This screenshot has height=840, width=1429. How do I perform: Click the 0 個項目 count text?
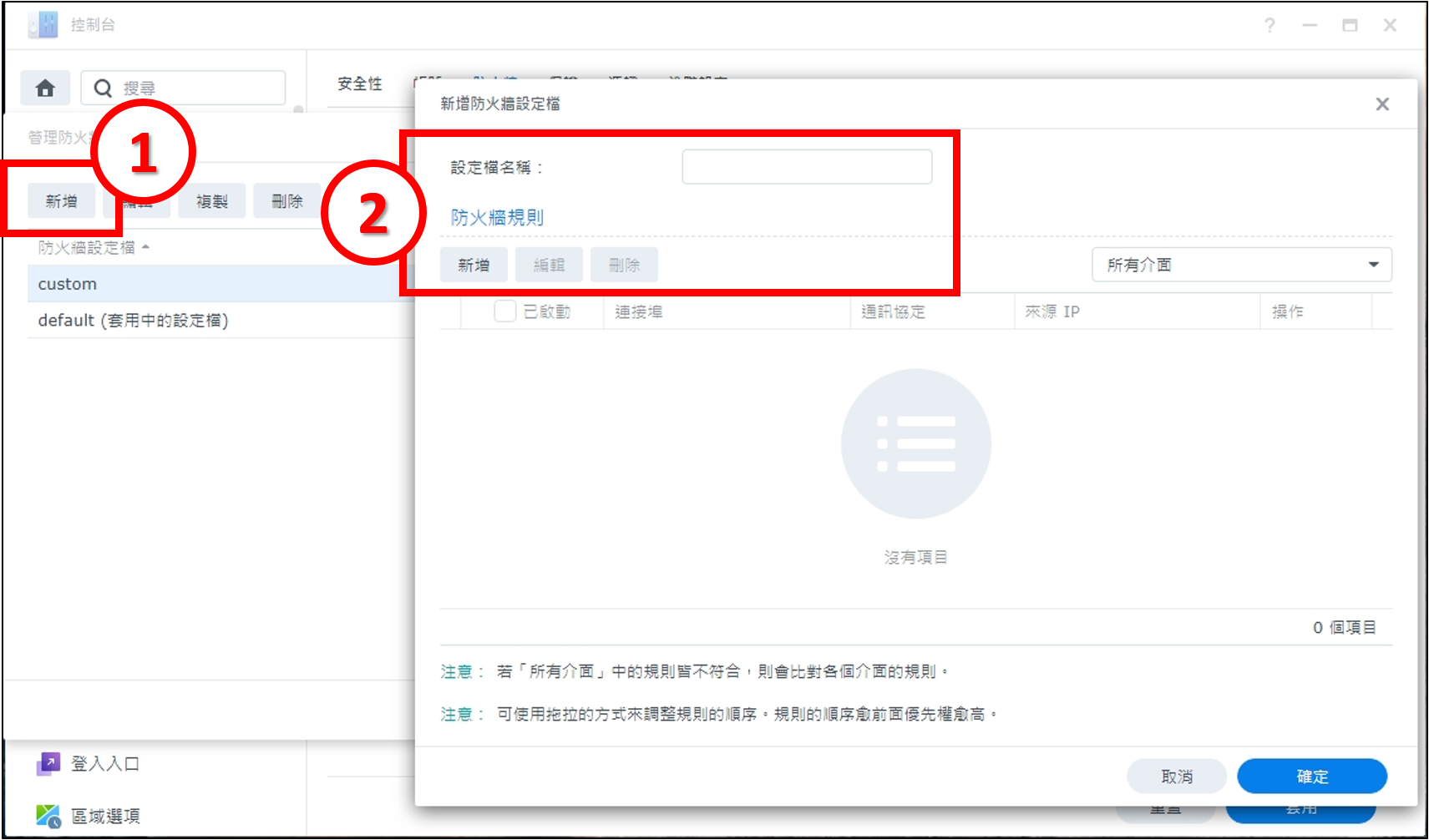pyautogui.click(x=1344, y=627)
